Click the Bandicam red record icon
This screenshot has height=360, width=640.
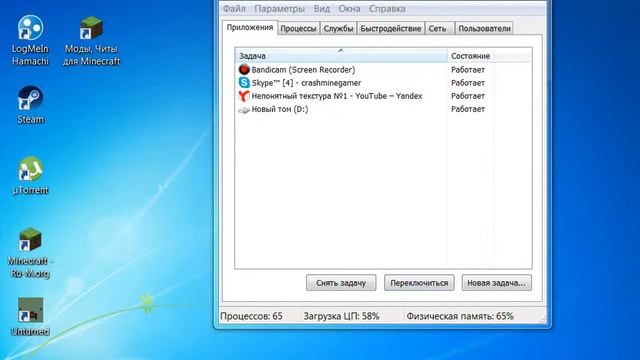(244, 69)
